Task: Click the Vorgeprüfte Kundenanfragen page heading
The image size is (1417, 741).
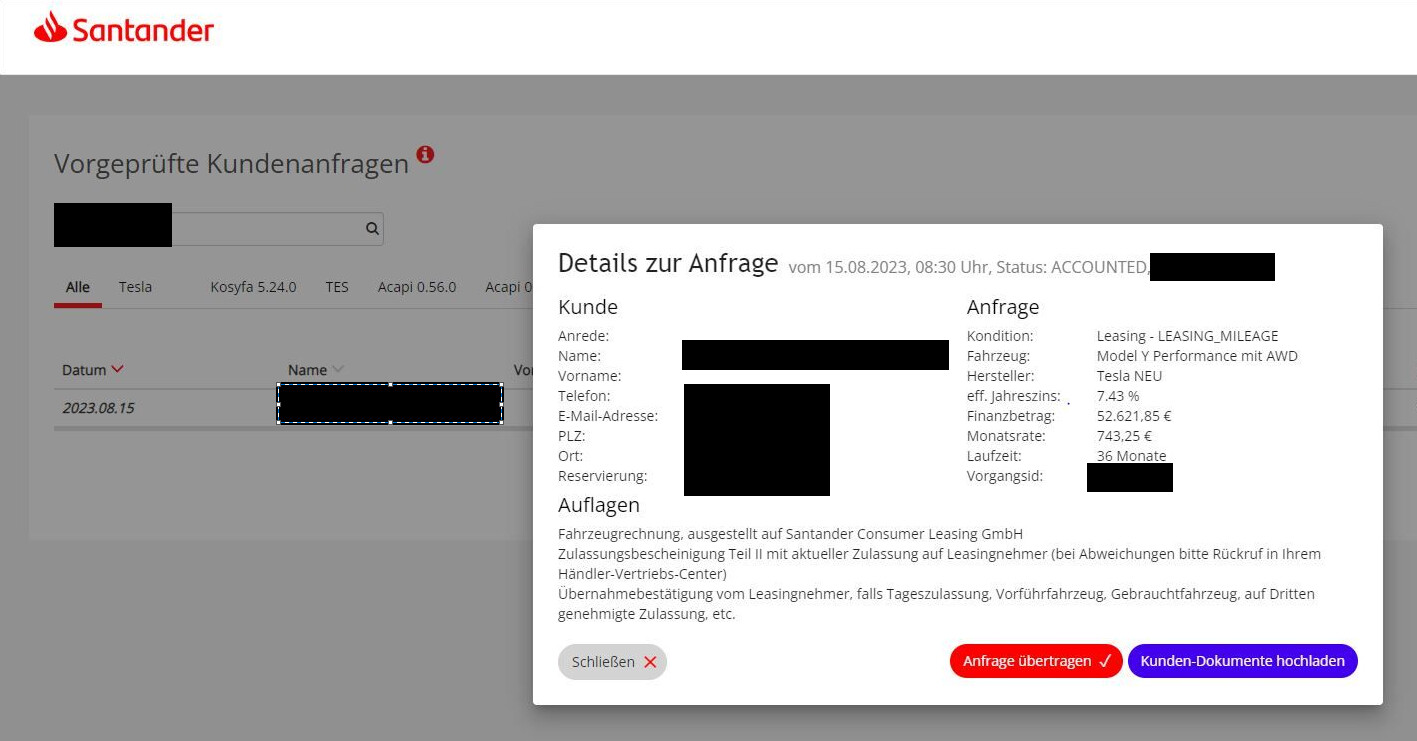Action: 231,164
